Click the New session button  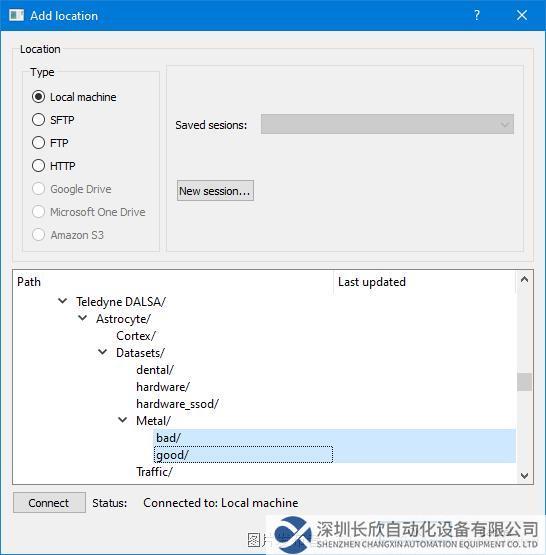pyautogui.click(x=215, y=191)
